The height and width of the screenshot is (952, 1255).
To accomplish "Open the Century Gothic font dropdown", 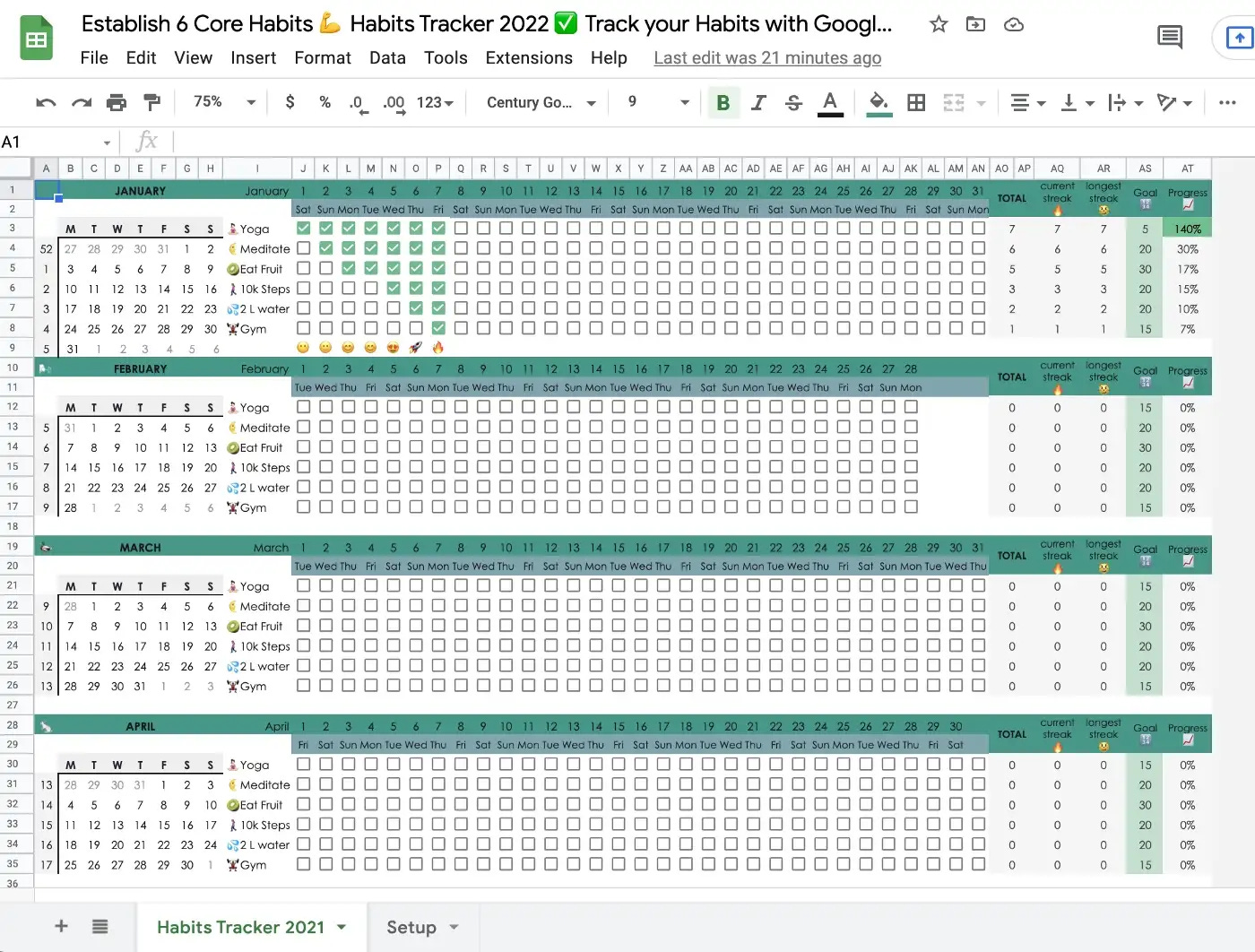I will pyautogui.click(x=541, y=102).
